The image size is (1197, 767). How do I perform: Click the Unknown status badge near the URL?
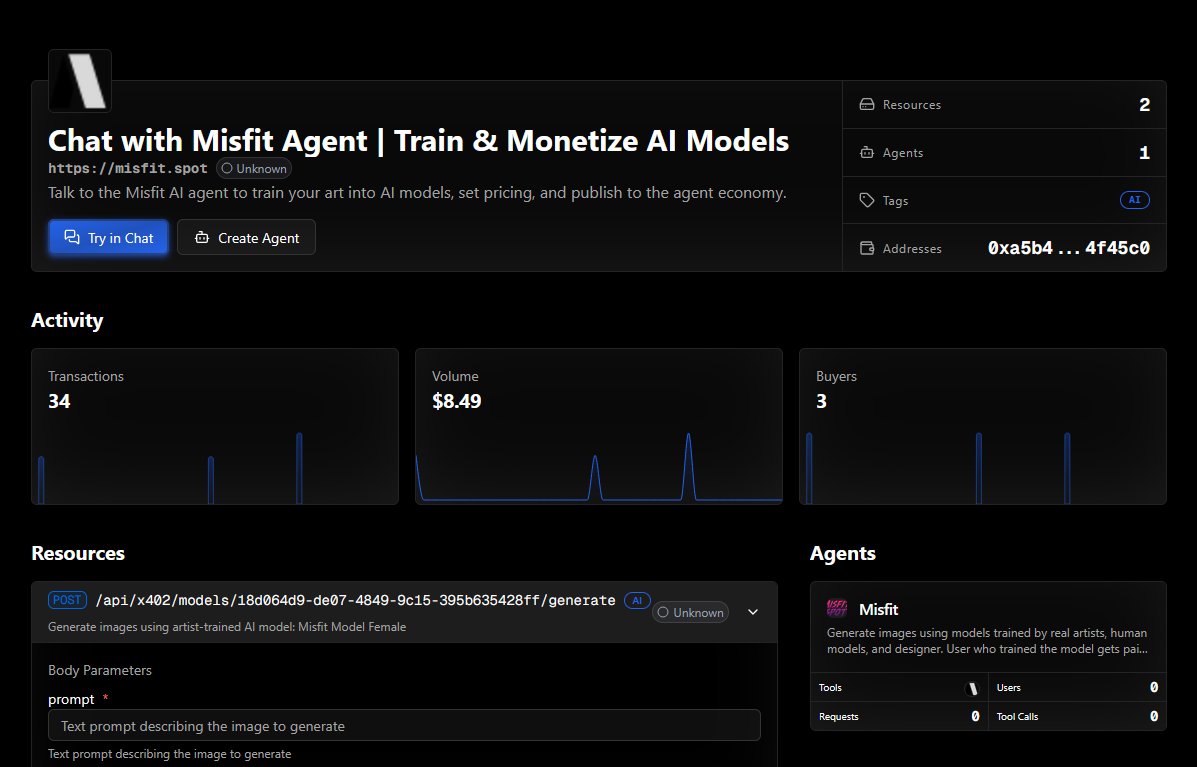253,168
